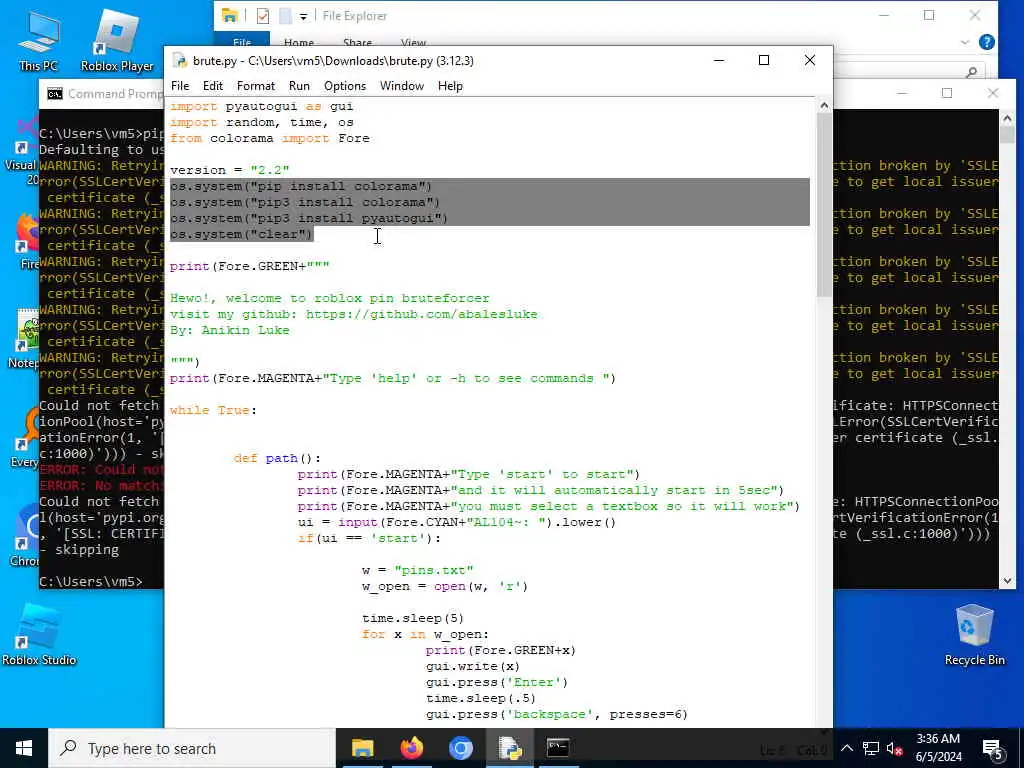Click the 'time.sleep(5)' line
The height and width of the screenshot is (768, 1024).
[x=413, y=618]
